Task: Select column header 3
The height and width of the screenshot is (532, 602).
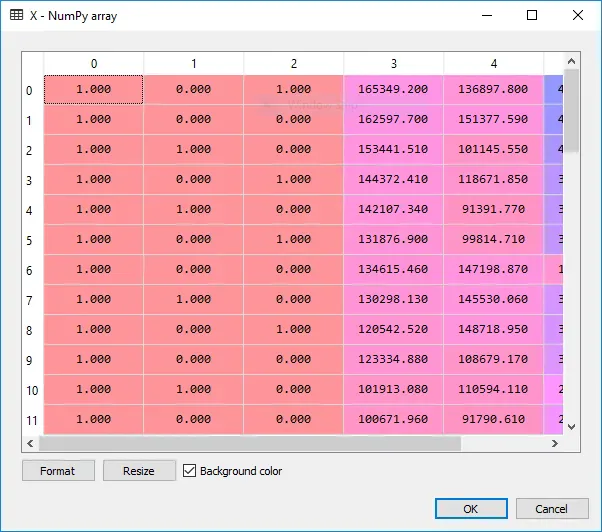Action: tap(394, 63)
